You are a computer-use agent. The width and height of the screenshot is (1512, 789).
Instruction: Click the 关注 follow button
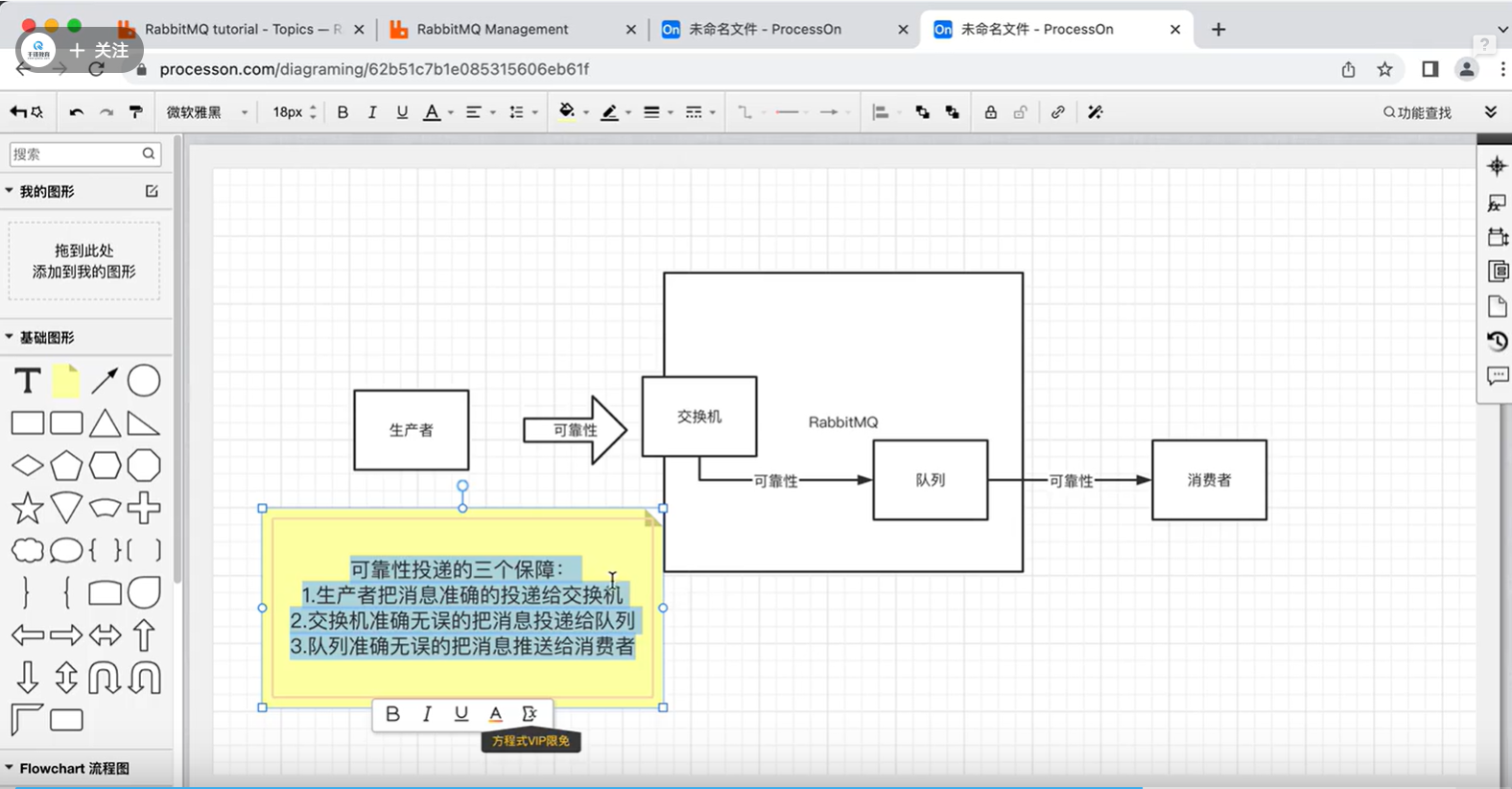(99, 50)
